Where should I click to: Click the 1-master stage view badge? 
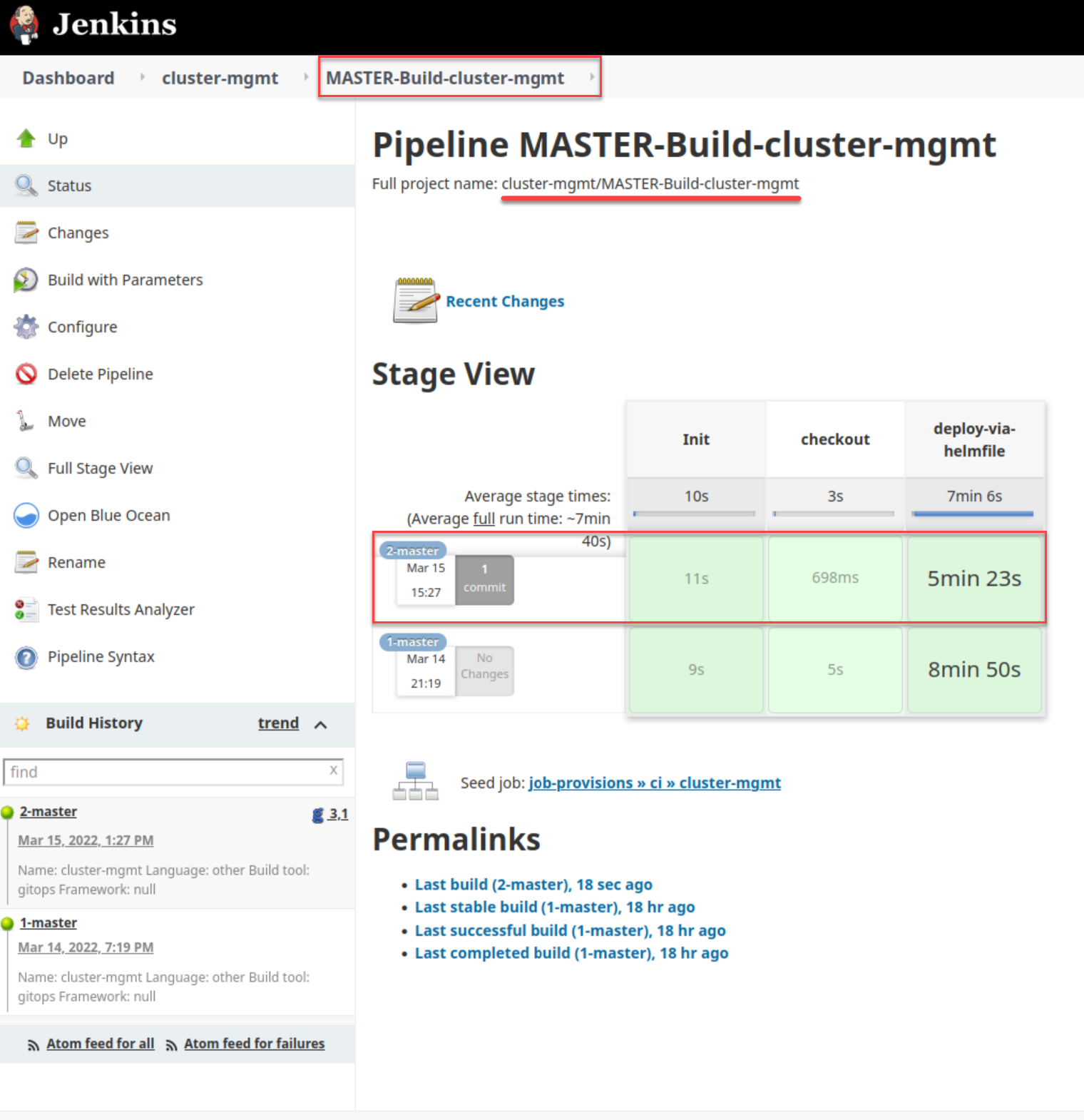point(413,642)
